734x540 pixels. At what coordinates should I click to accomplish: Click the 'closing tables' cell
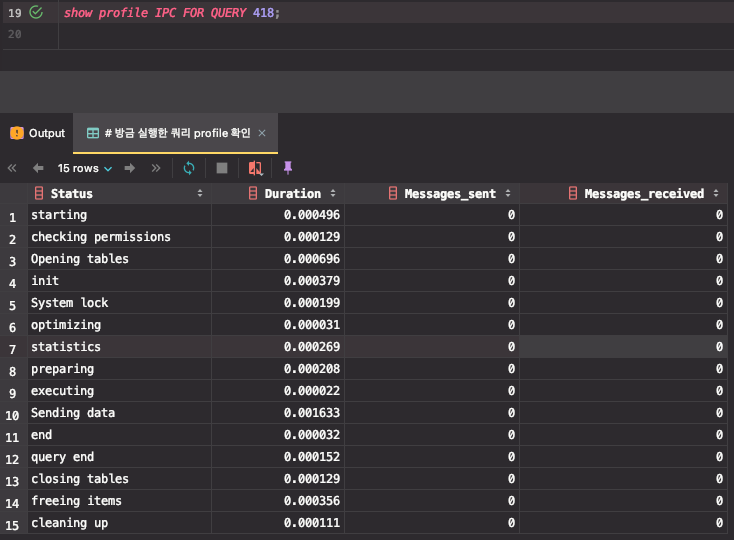tap(119, 479)
